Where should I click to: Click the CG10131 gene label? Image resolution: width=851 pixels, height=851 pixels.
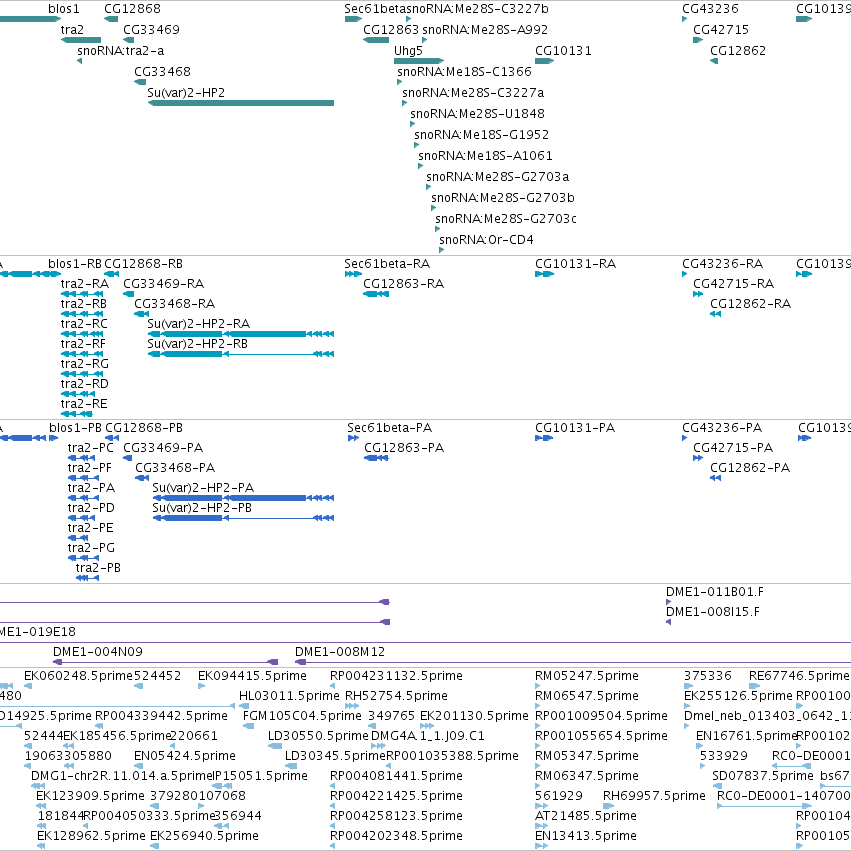click(563, 51)
